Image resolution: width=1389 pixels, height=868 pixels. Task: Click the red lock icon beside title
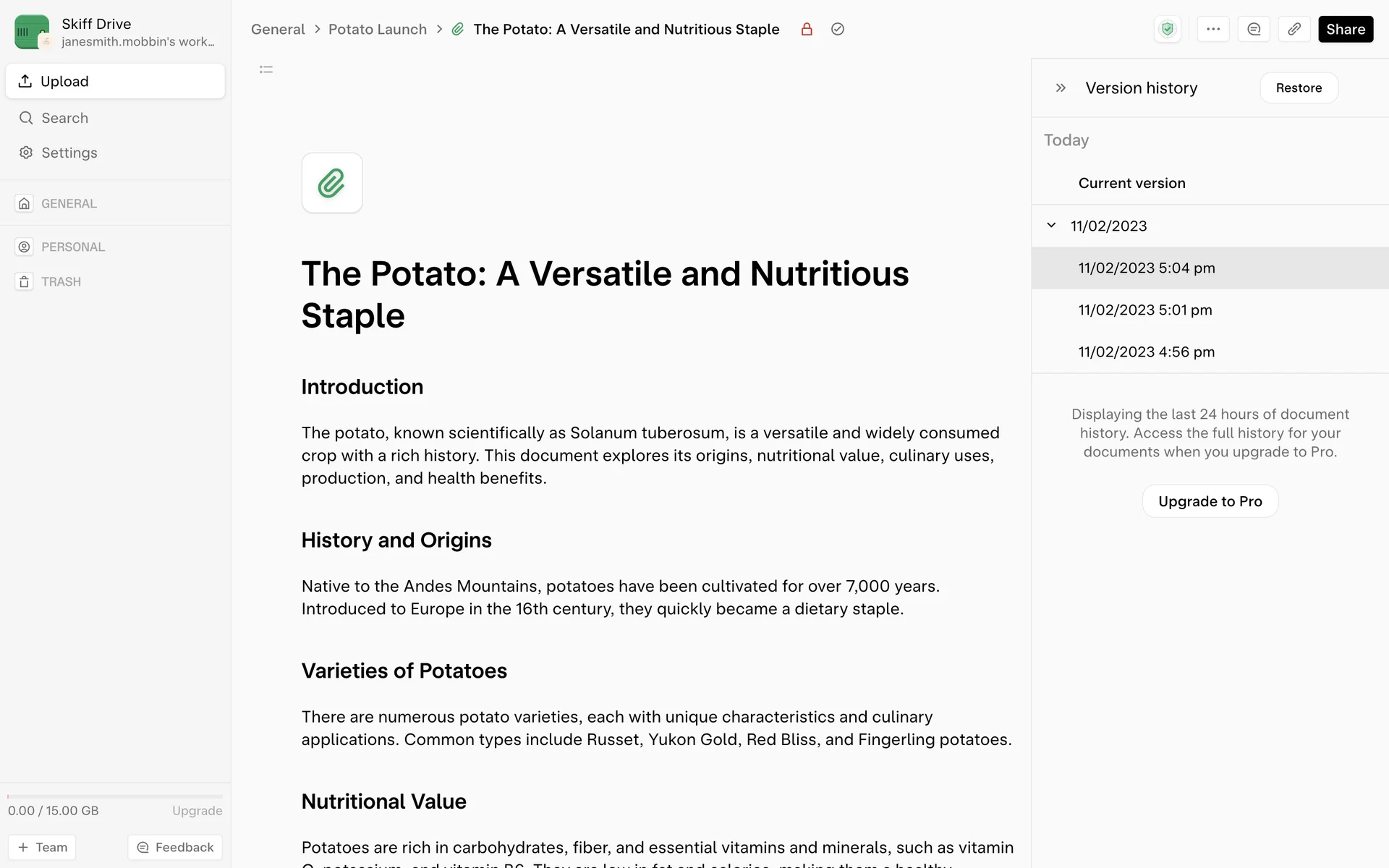[807, 29]
